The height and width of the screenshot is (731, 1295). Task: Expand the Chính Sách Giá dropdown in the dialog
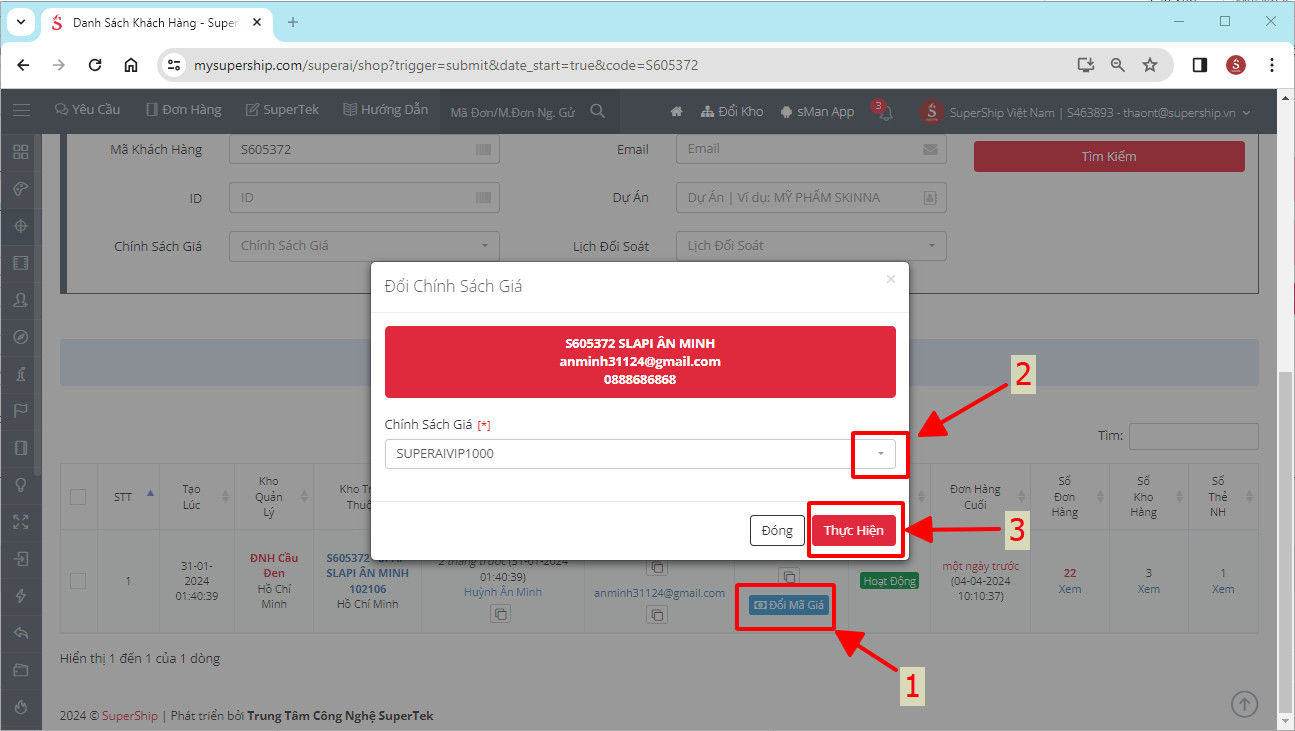pos(880,454)
